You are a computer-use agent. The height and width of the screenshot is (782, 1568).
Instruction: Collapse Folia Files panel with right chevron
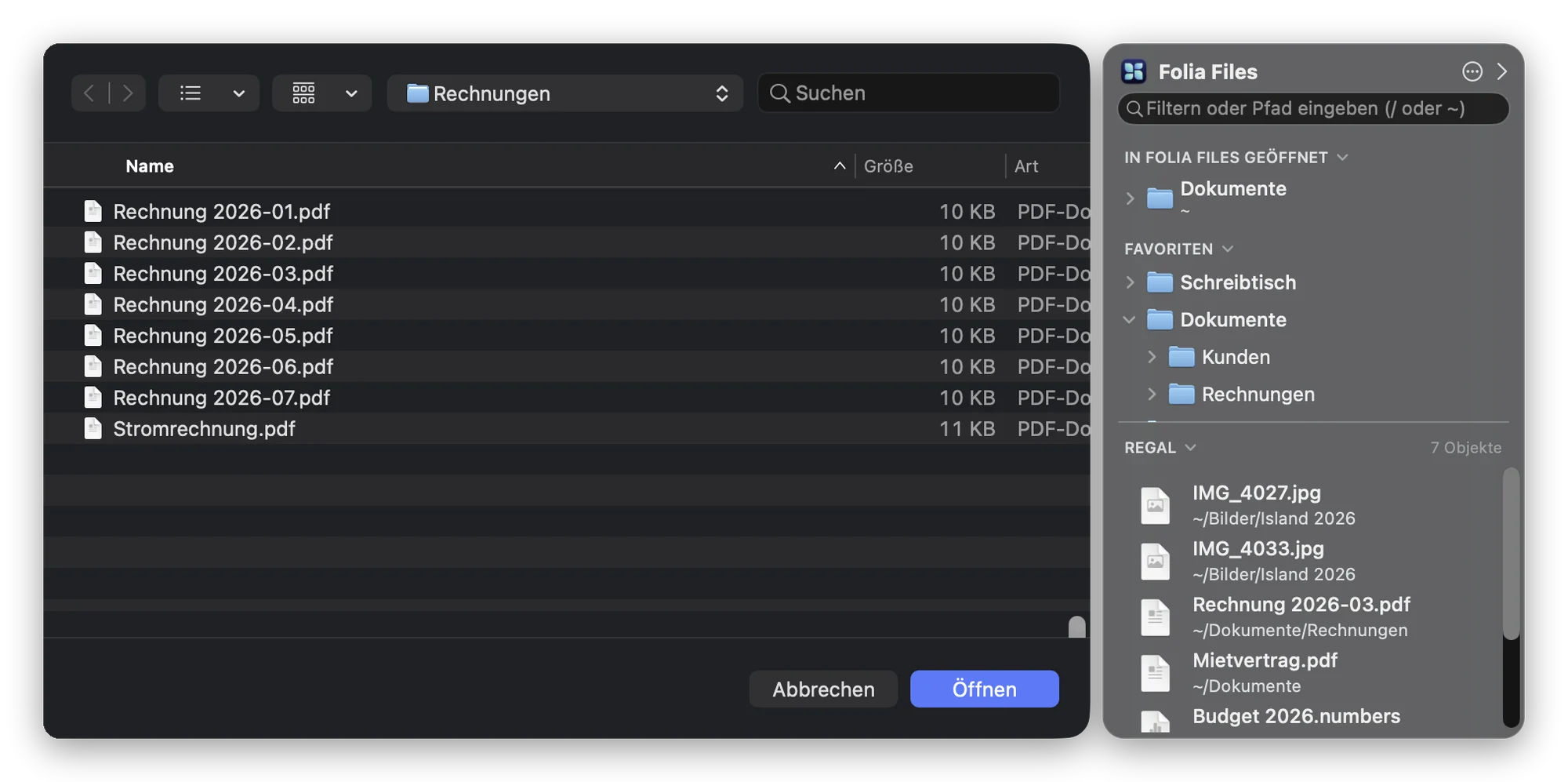pos(1501,71)
